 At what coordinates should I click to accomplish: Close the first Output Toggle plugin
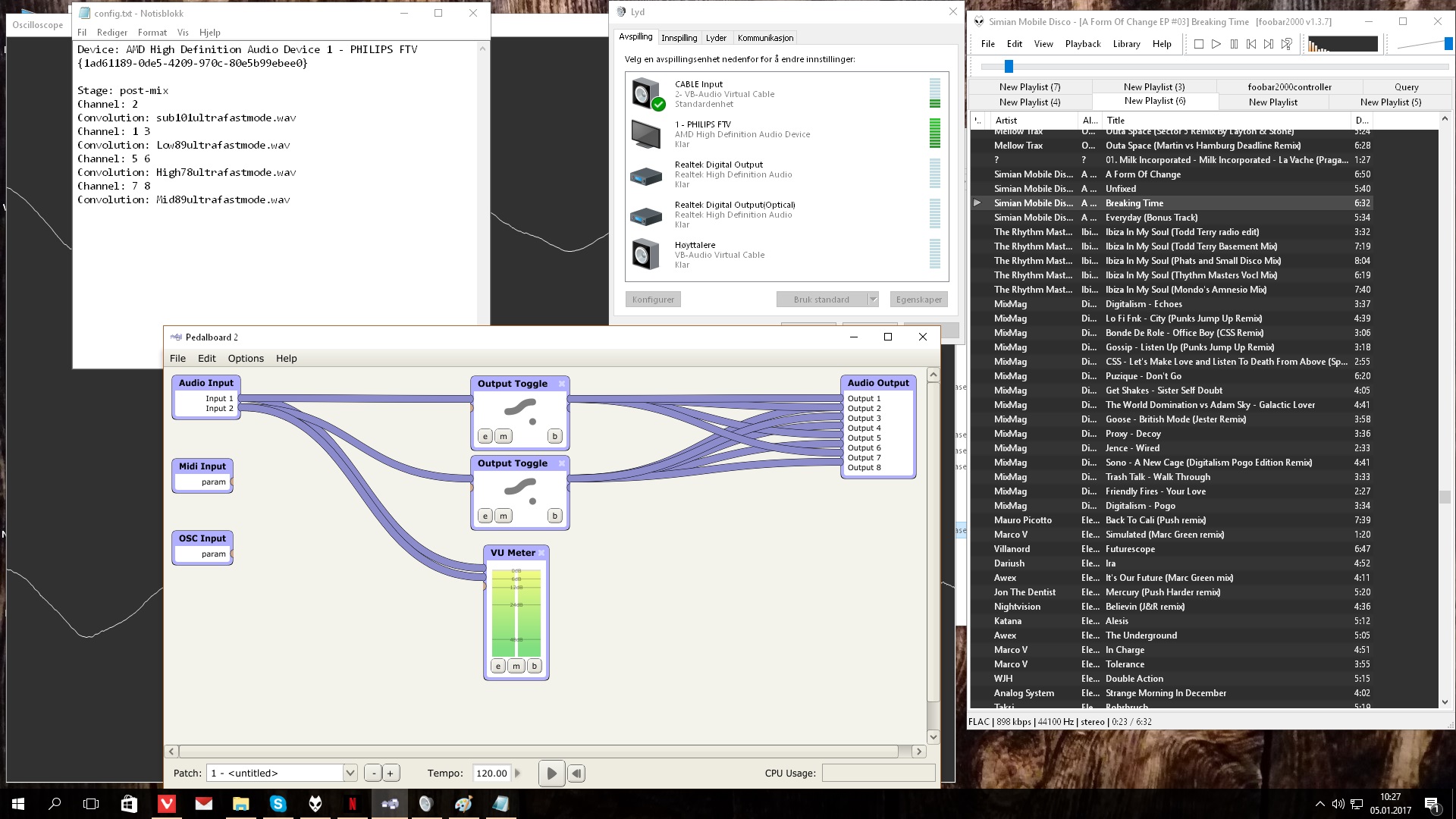tap(562, 384)
